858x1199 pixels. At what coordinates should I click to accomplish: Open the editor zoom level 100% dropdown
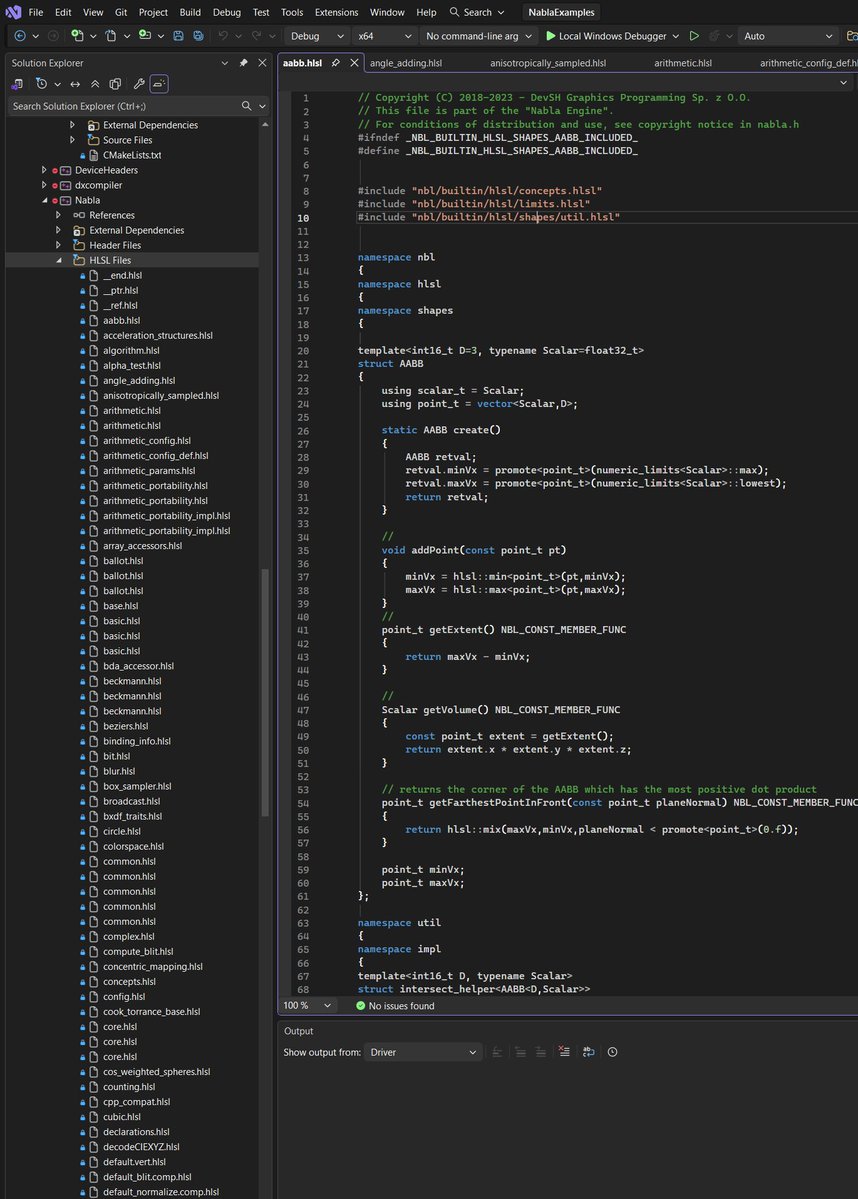pos(307,1005)
